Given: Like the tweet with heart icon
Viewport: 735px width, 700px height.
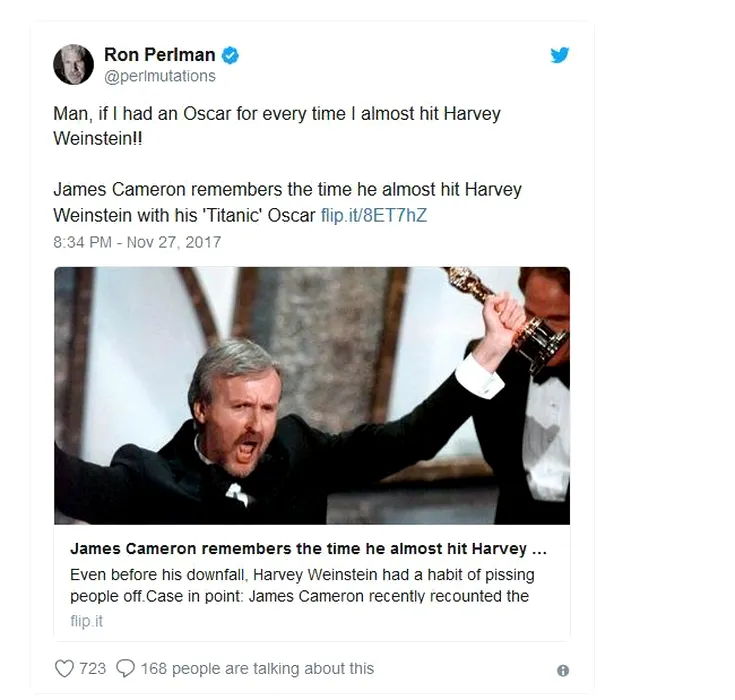Looking at the screenshot, I should 64,668.
